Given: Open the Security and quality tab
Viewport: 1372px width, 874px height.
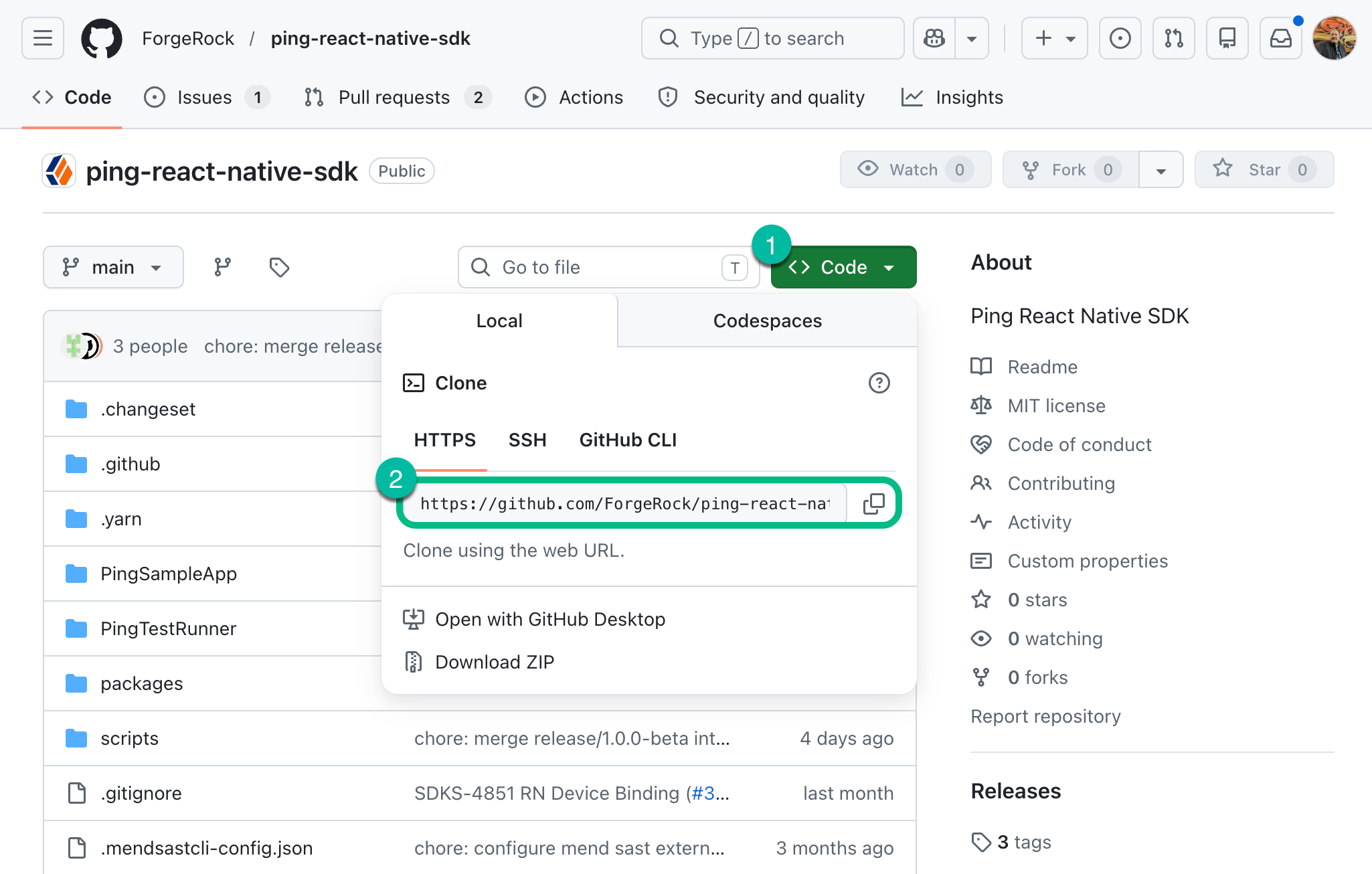Looking at the screenshot, I should (x=762, y=98).
